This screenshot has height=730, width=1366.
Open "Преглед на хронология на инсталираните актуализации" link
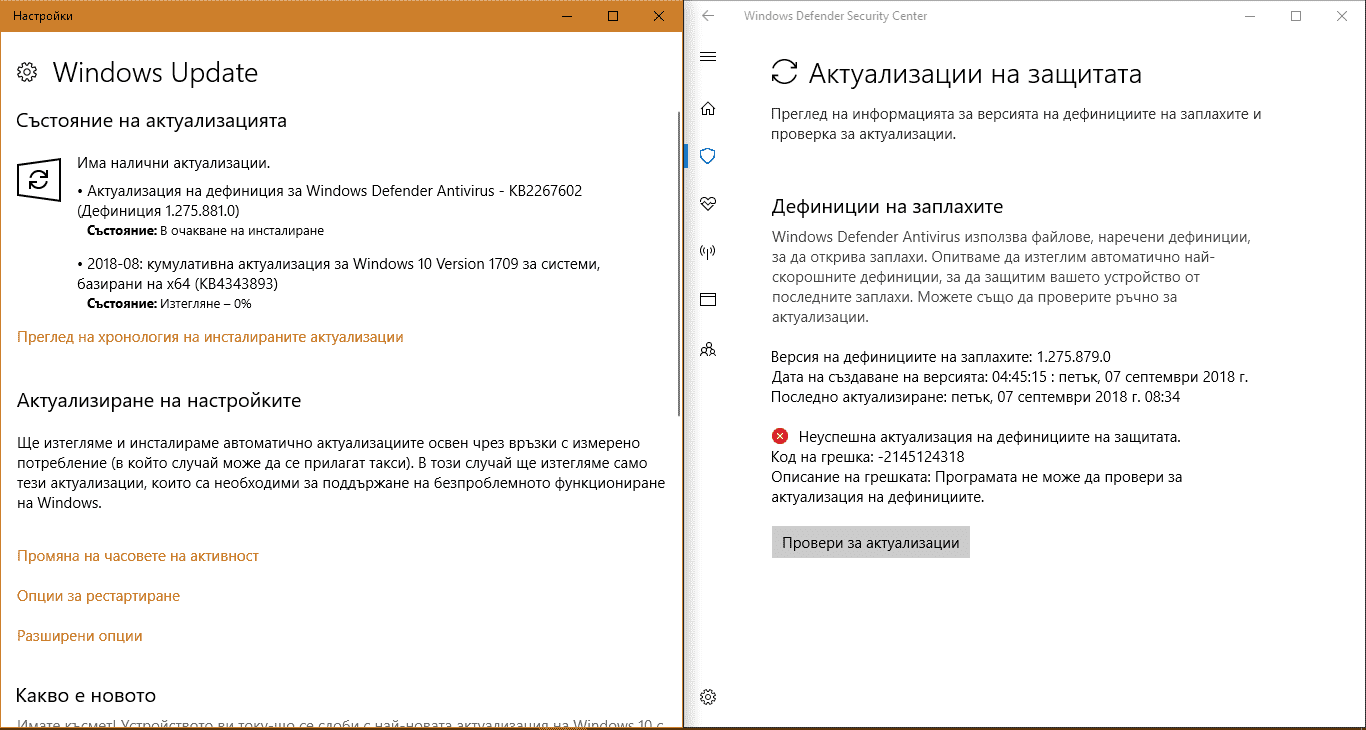(210, 337)
